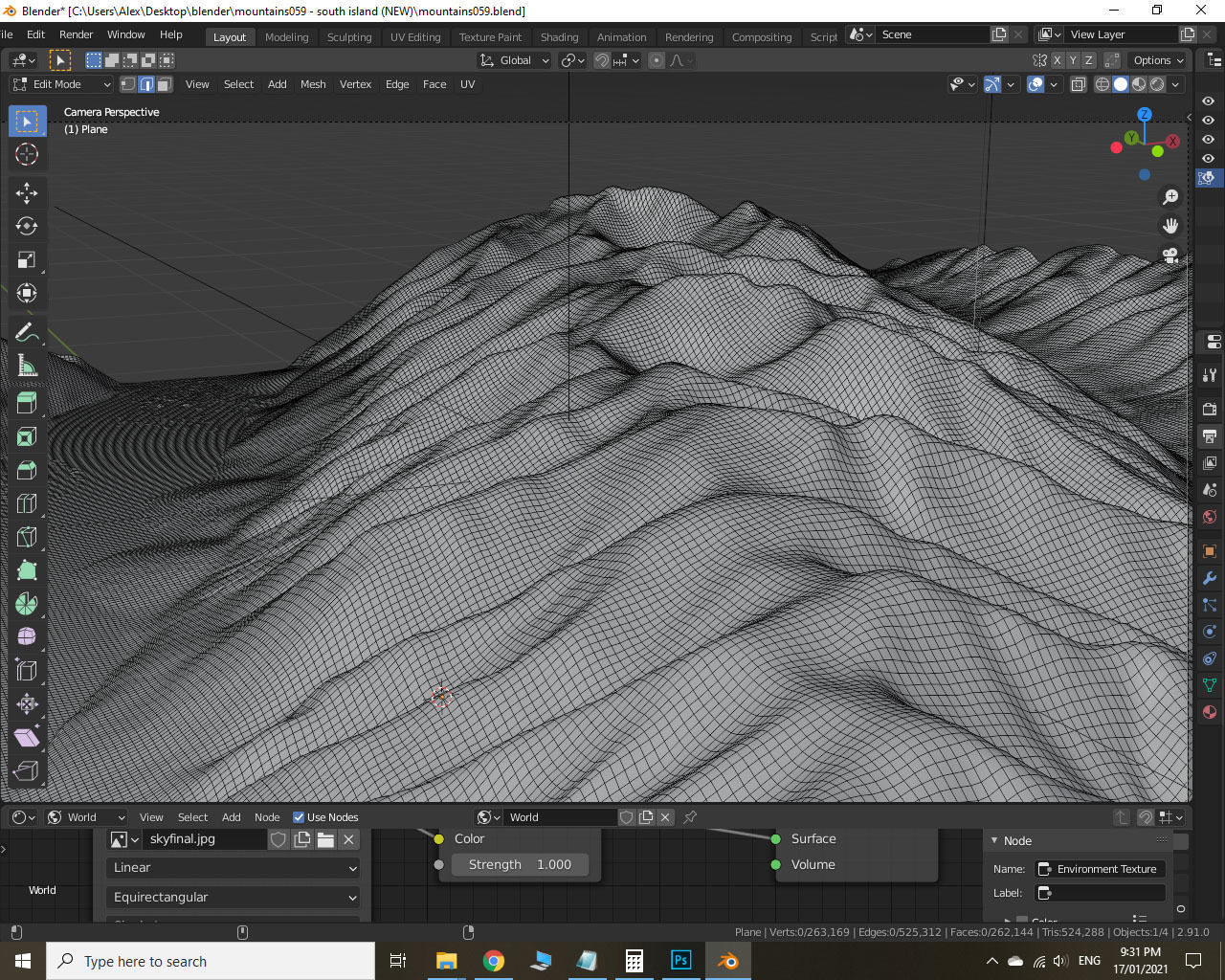The height and width of the screenshot is (980, 1225).
Task: Open the Modifier properties wrench tab
Action: [x=1210, y=578]
